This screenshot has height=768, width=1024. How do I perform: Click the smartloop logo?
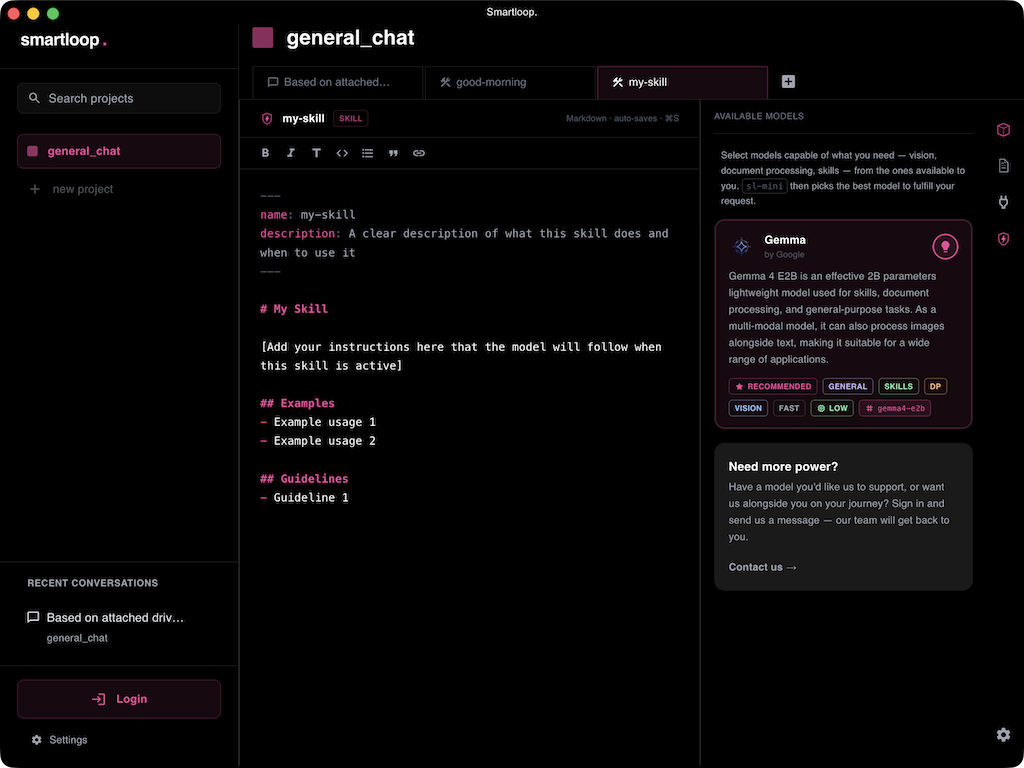pyautogui.click(x=63, y=40)
